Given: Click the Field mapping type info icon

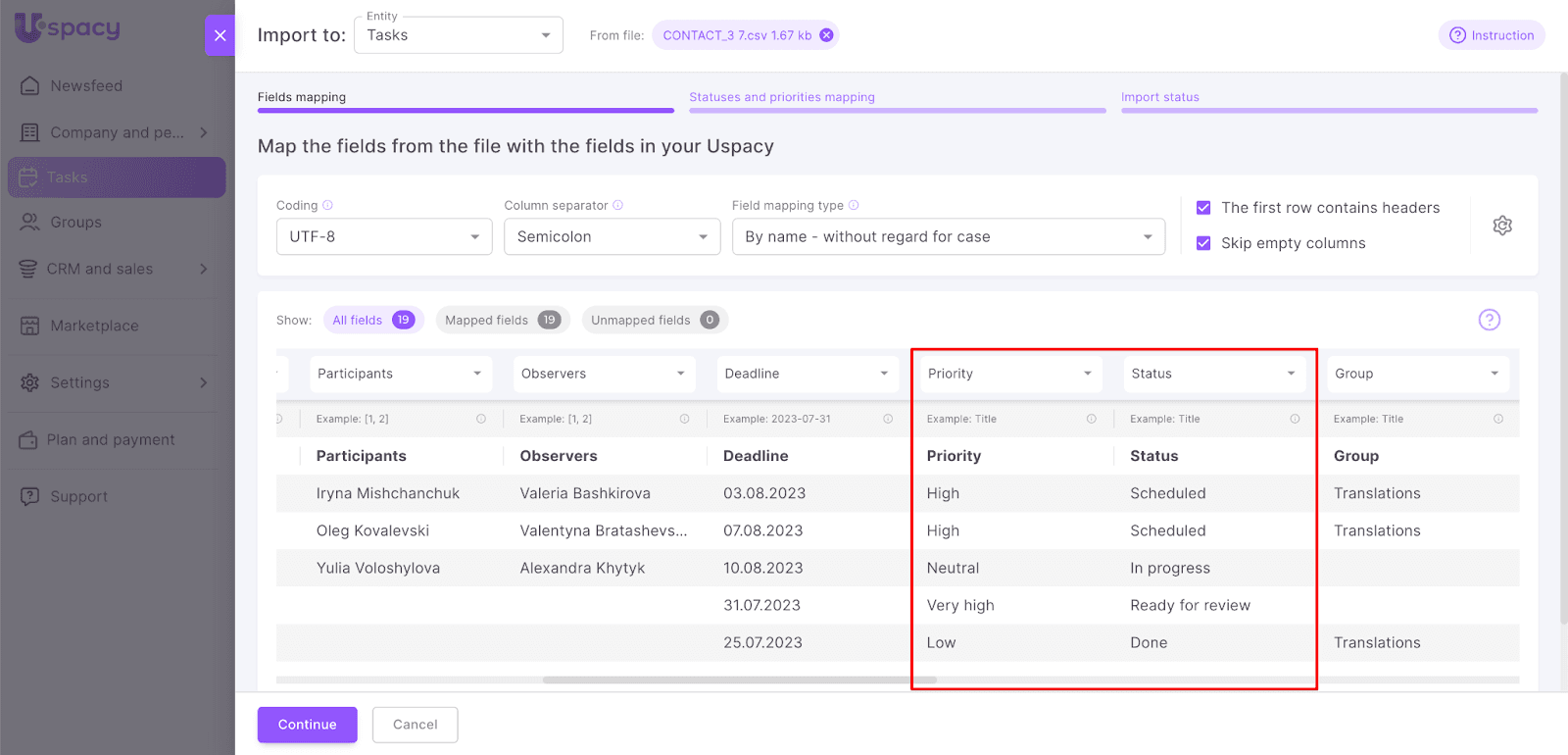Looking at the screenshot, I should click(854, 205).
